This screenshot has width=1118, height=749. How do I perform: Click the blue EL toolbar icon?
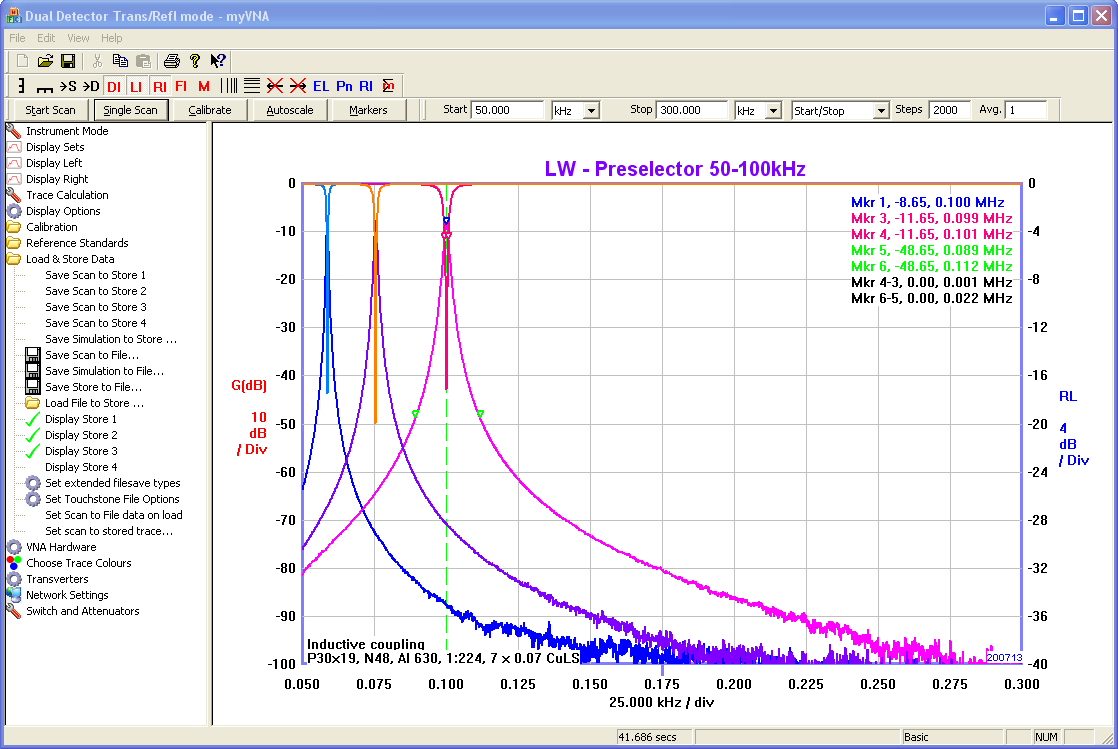point(321,87)
